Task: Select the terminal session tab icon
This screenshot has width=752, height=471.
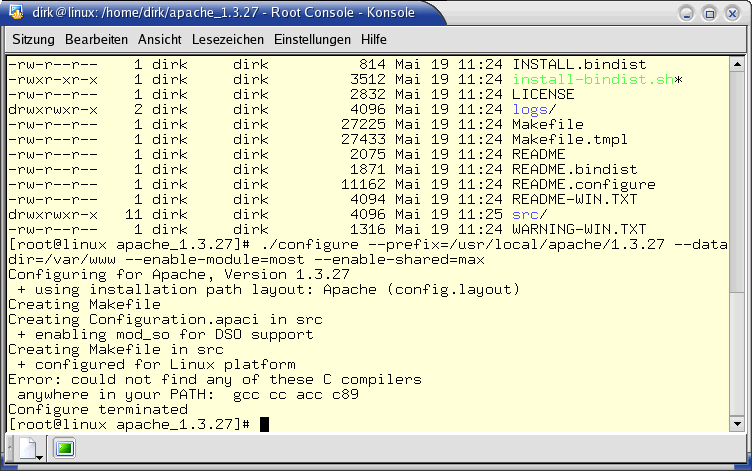Action: point(64,448)
